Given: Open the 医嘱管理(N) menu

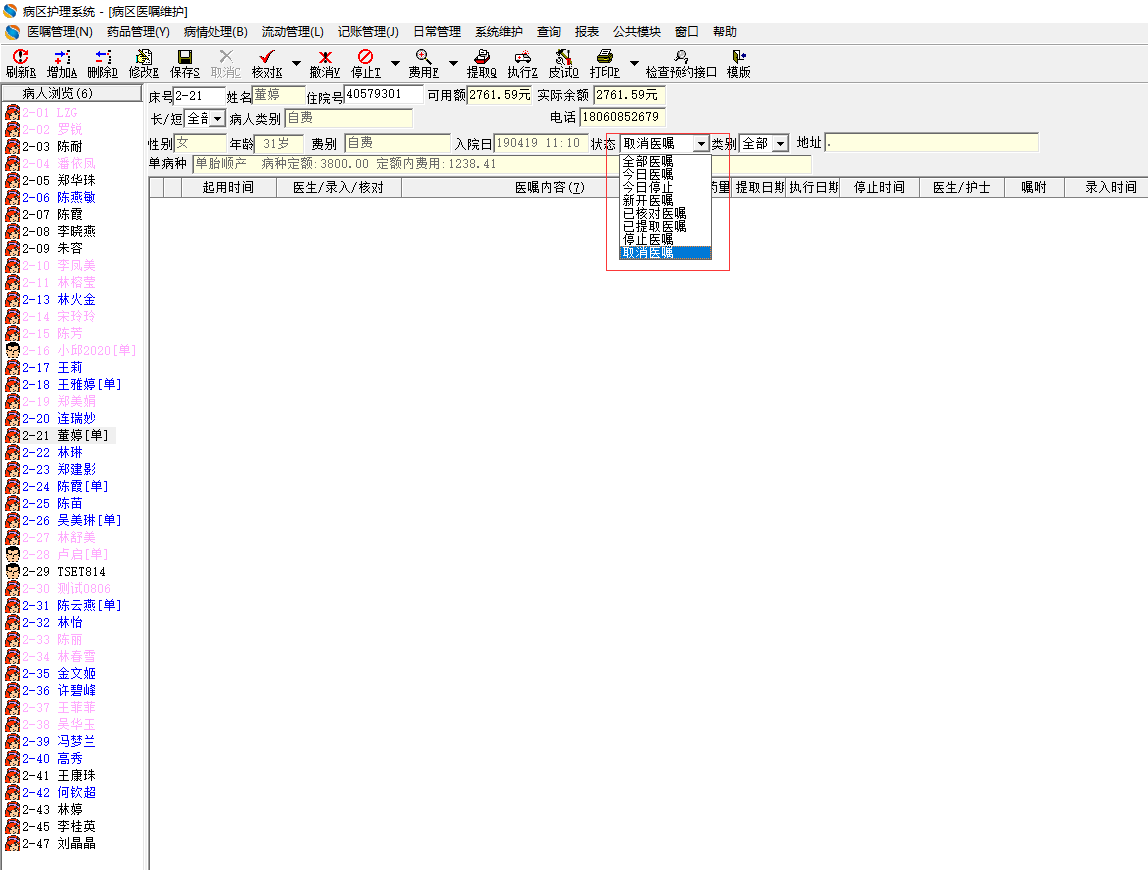Looking at the screenshot, I should [60, 32].
